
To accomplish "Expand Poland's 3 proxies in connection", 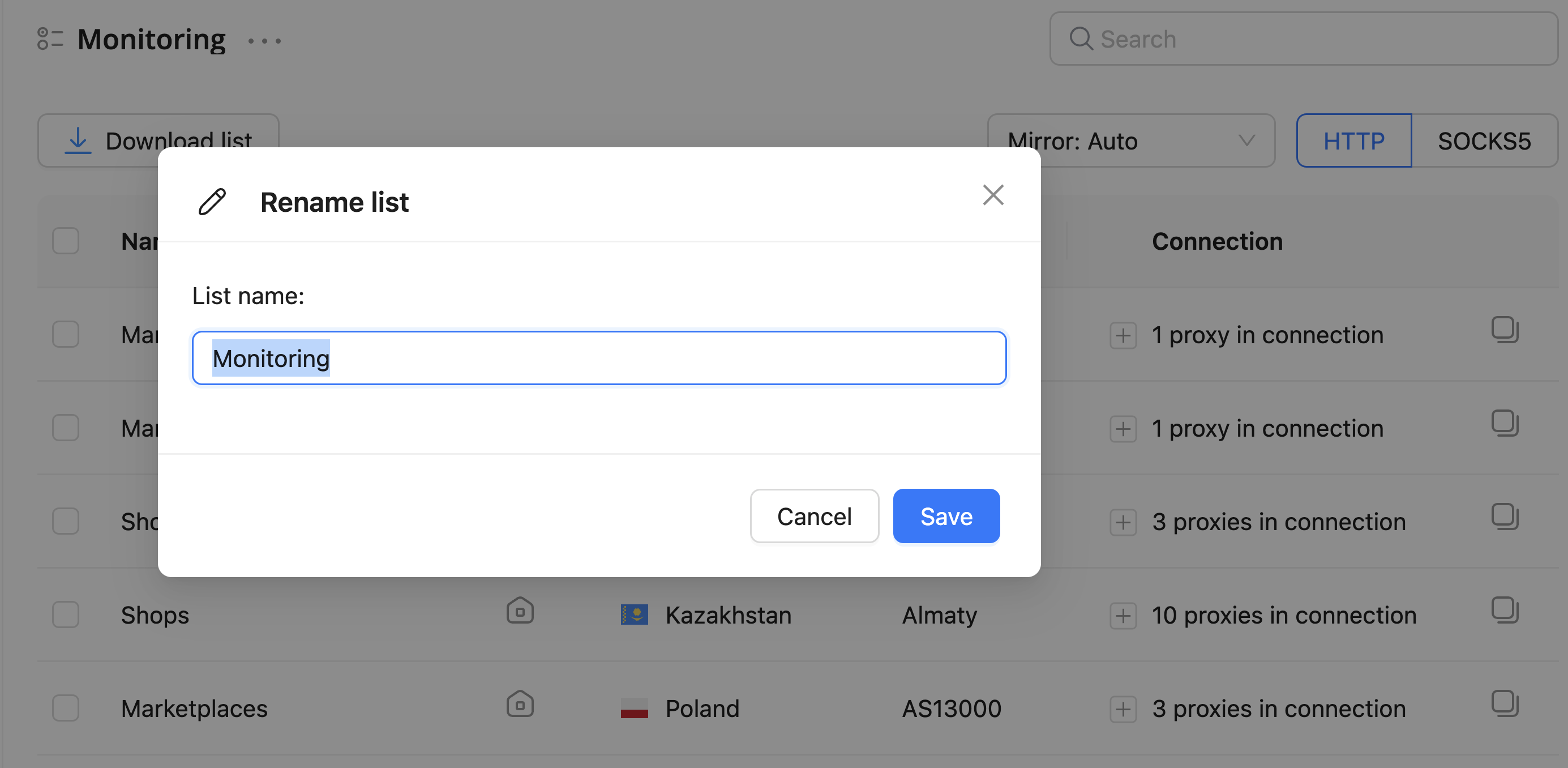I will (x=1123, y=710).
